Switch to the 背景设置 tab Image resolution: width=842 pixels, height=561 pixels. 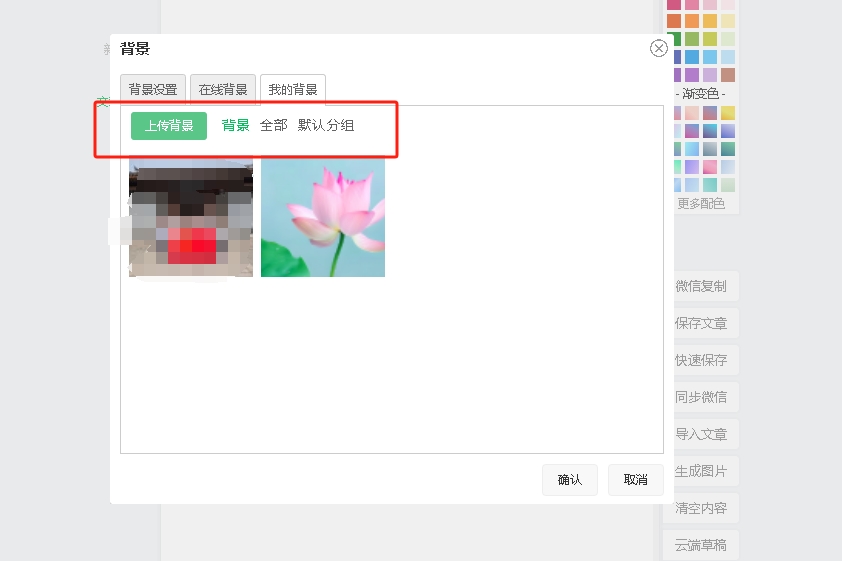(153, 89)
